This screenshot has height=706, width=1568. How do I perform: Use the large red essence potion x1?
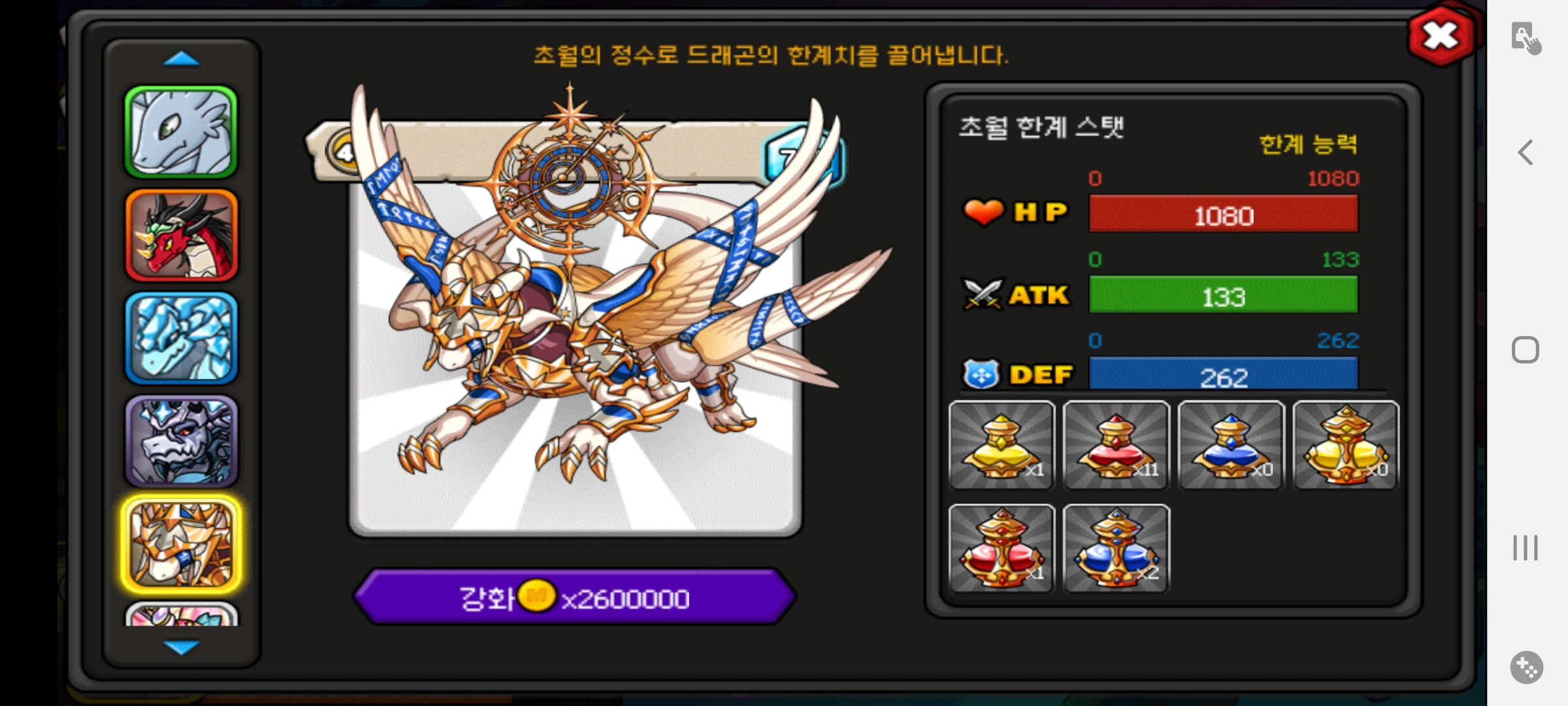click(1002, 548)
